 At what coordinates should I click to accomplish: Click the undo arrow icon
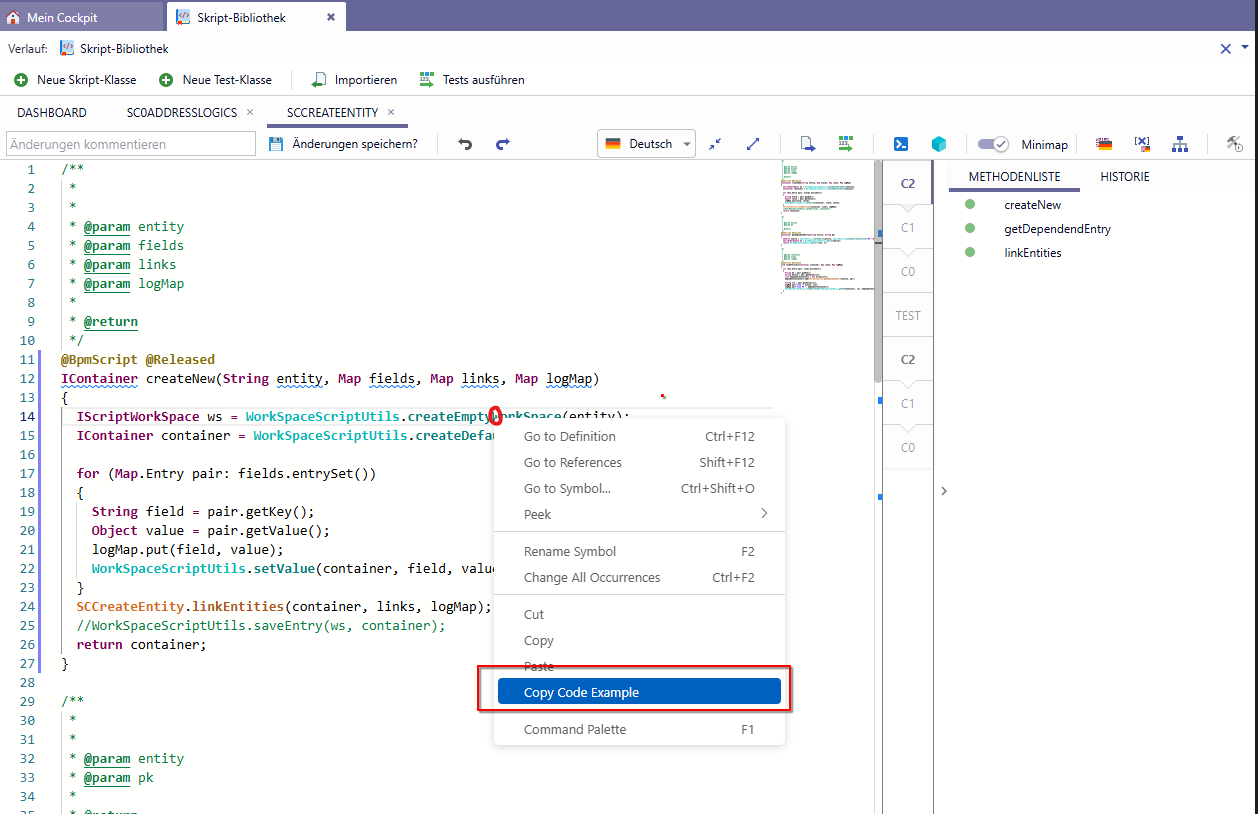[x=465, y=144]
